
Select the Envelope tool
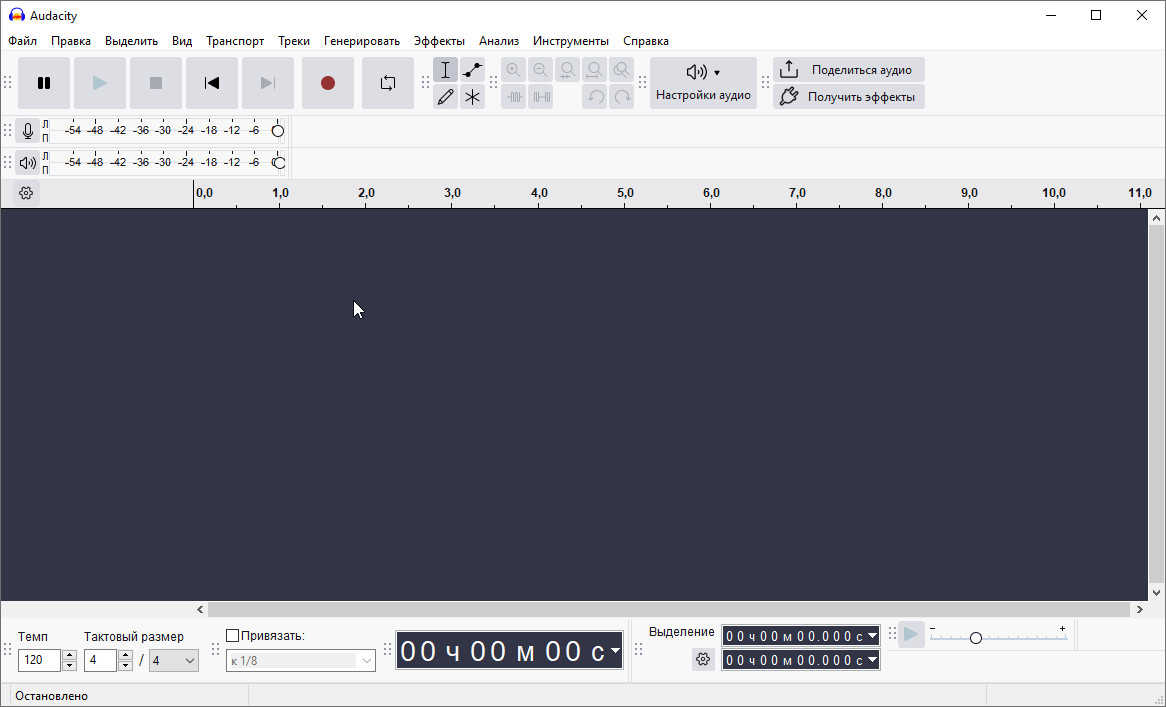(472, 70)
